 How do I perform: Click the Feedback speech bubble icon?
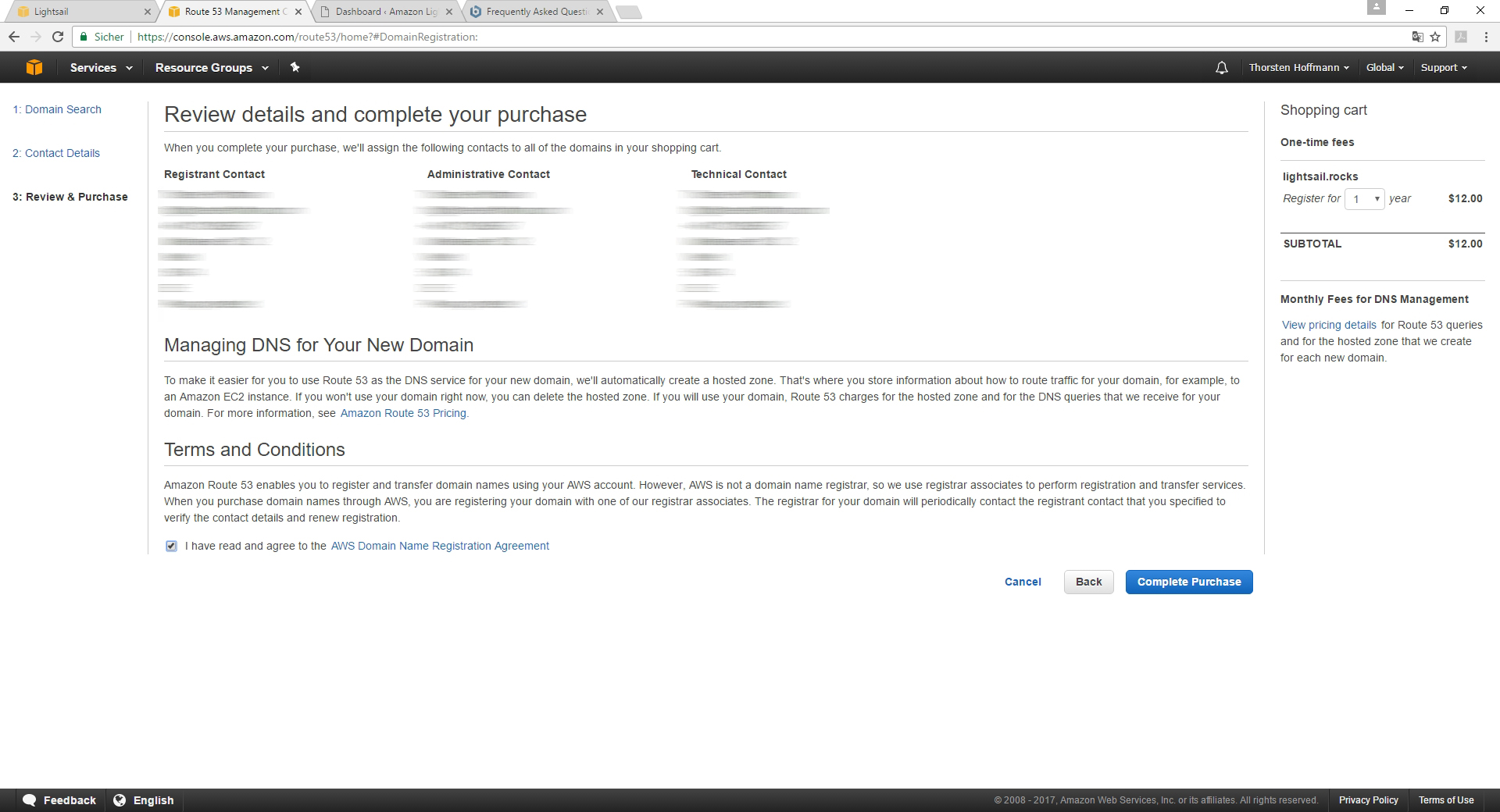30,800
